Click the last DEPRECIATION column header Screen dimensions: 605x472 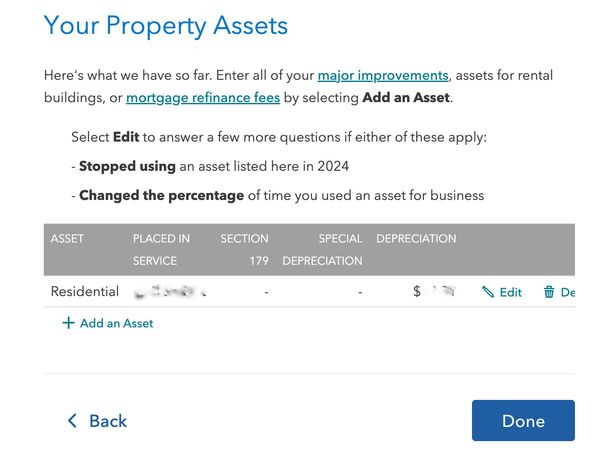tap(416, 239)
